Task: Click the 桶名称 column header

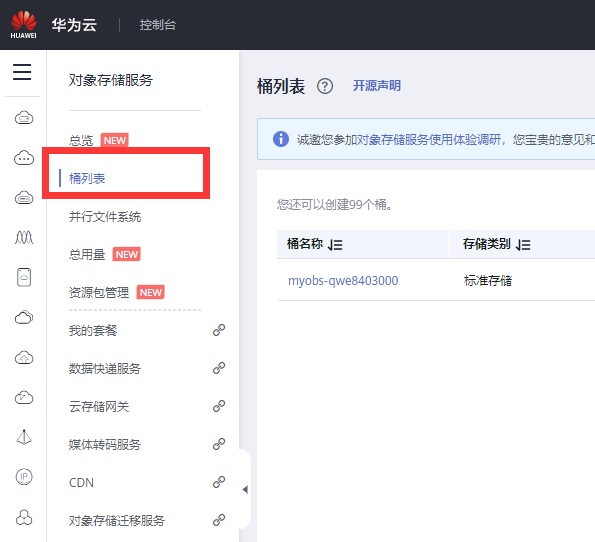Action: pos(305,244)
